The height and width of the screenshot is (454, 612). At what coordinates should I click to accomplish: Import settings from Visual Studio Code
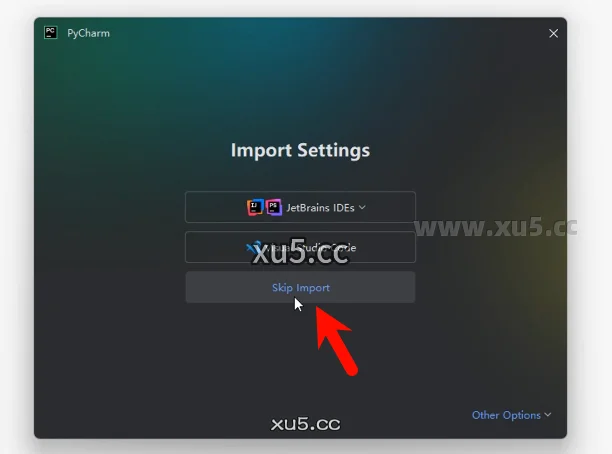click(300, 247)
